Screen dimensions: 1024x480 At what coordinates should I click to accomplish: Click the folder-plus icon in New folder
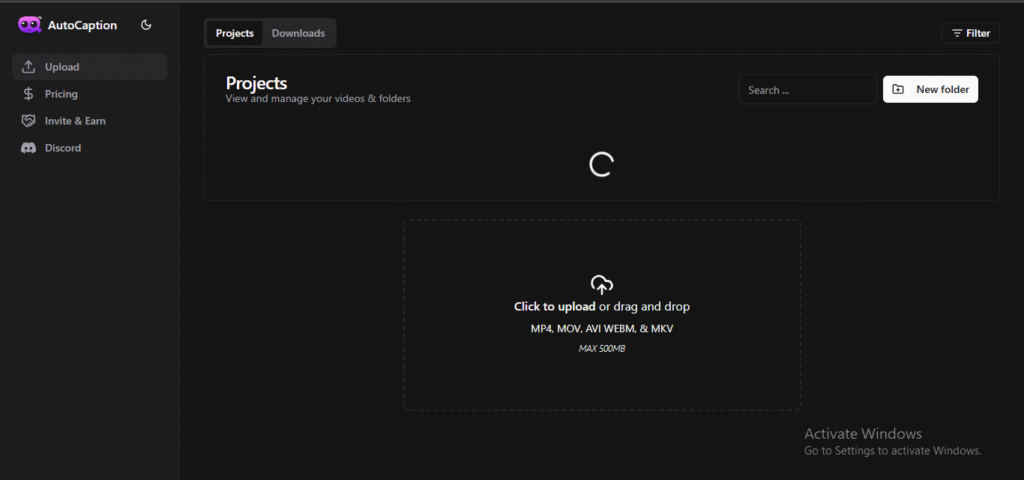tap(898, 89)
